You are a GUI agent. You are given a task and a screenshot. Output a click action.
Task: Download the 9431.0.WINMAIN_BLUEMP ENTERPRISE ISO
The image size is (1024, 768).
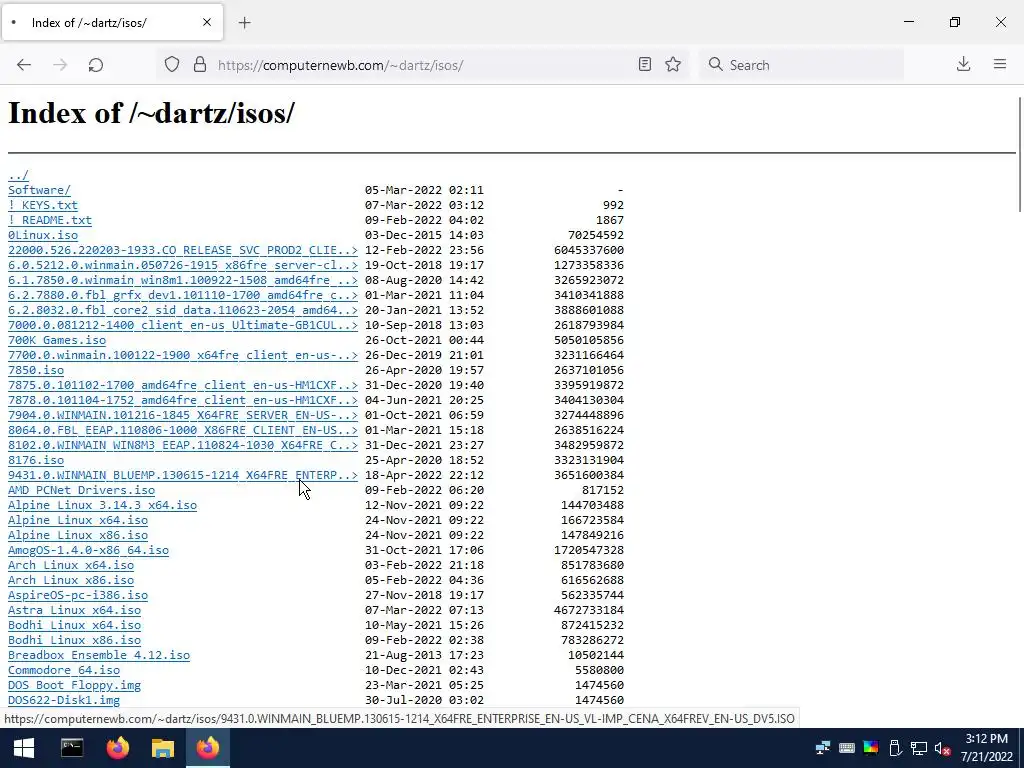click(183, 475)
